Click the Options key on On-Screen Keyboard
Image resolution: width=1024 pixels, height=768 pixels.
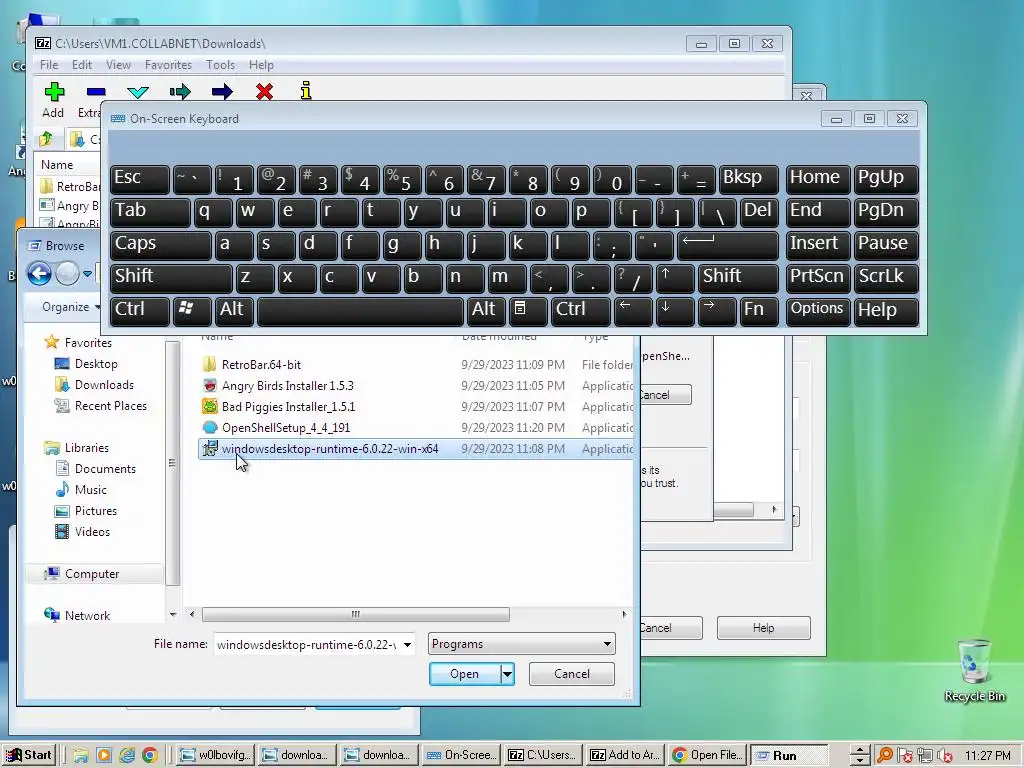817,310
